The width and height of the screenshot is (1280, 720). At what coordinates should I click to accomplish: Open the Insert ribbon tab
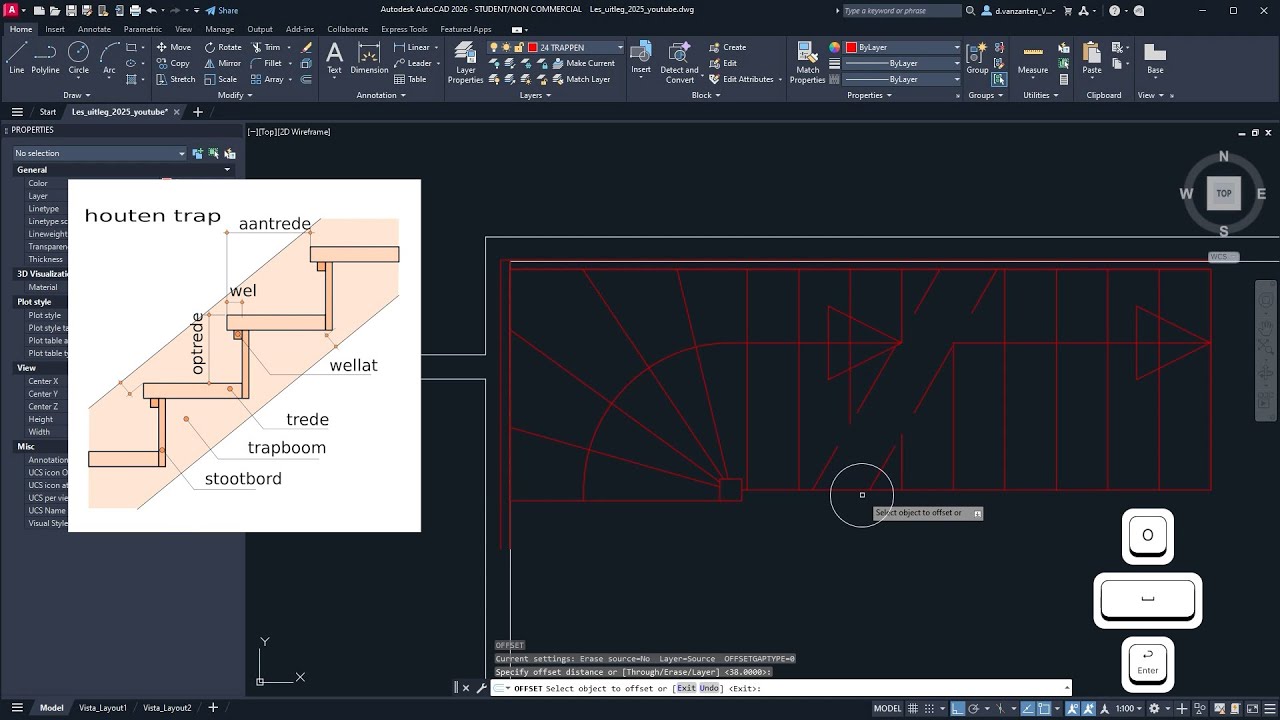[55, 29]
